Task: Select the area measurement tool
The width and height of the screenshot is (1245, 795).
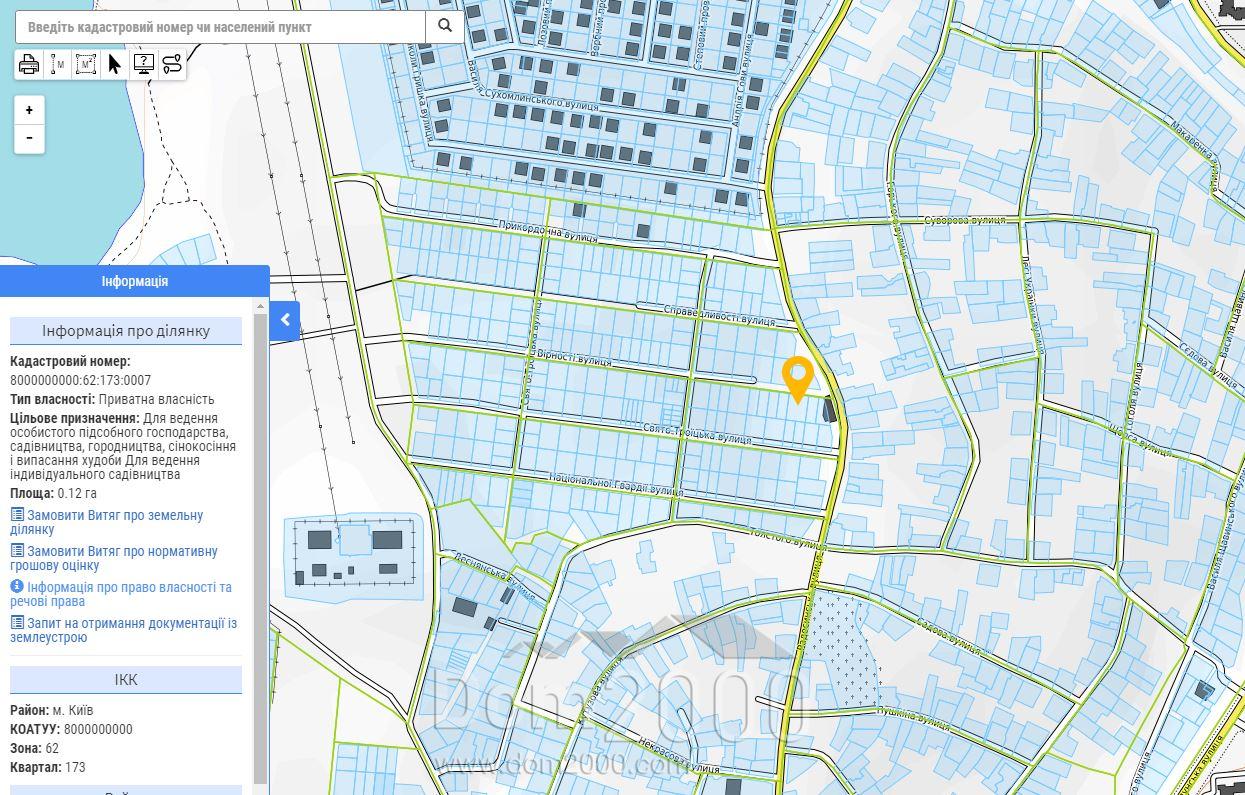Action: 86,65
